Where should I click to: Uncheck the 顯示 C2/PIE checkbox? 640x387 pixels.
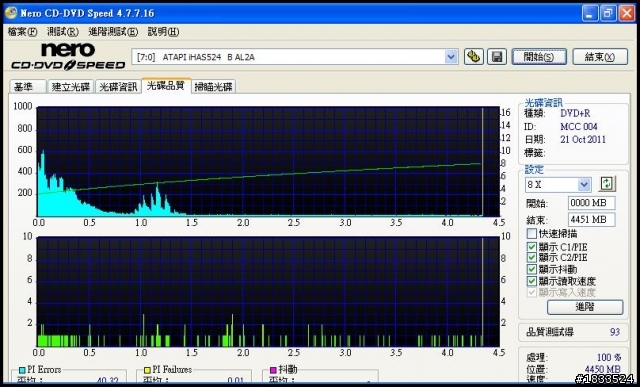coord(531,258)
